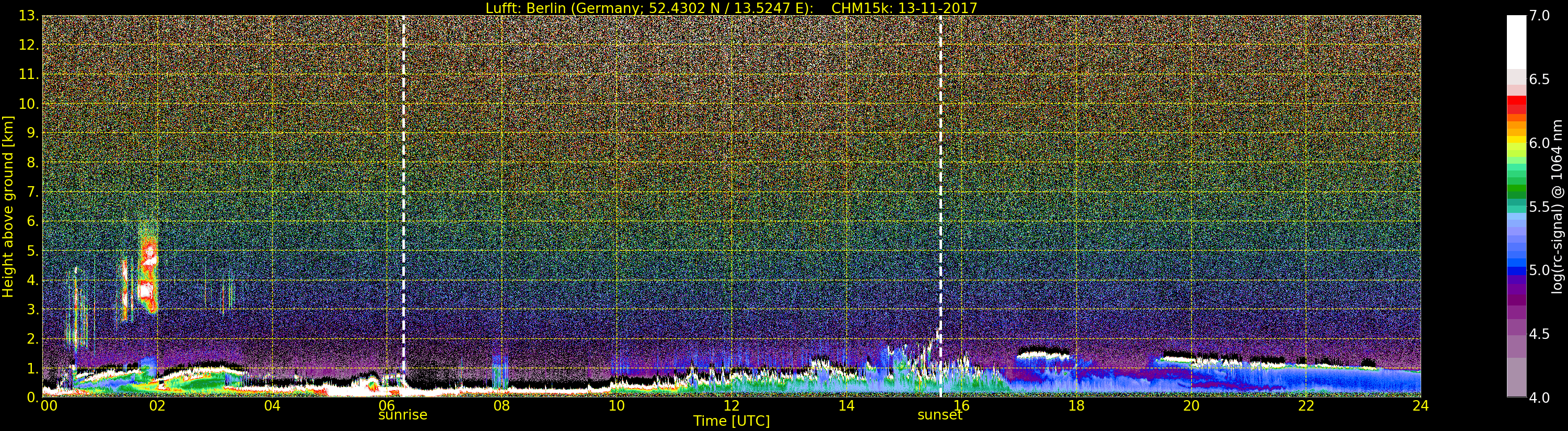The height and width of the screenshot is (431, 1568).
Task: Click the 'sunrise' label below the axis
Action: [x=403, y=415]
